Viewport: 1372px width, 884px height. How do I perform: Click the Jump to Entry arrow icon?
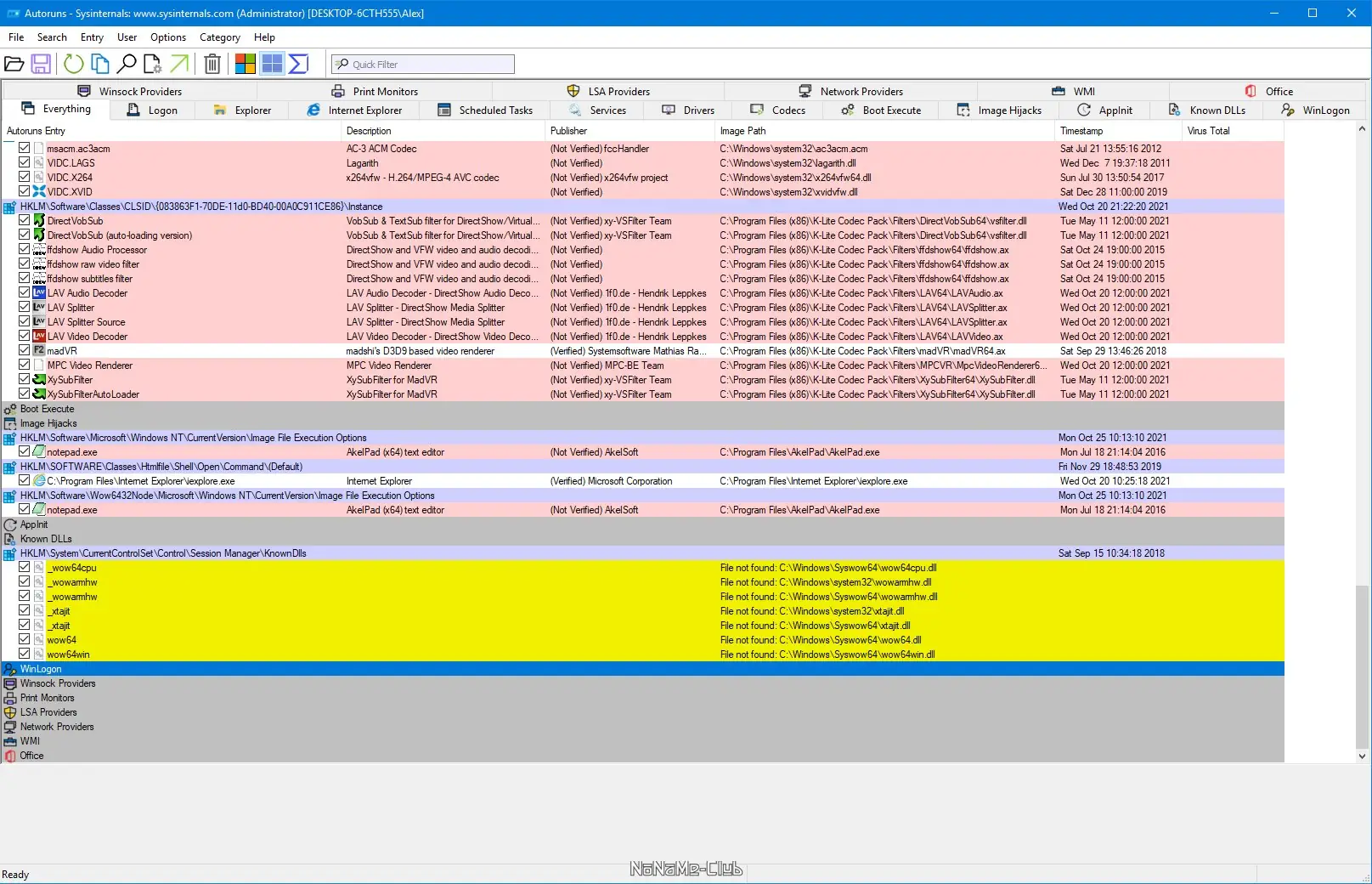pos(179,64)
